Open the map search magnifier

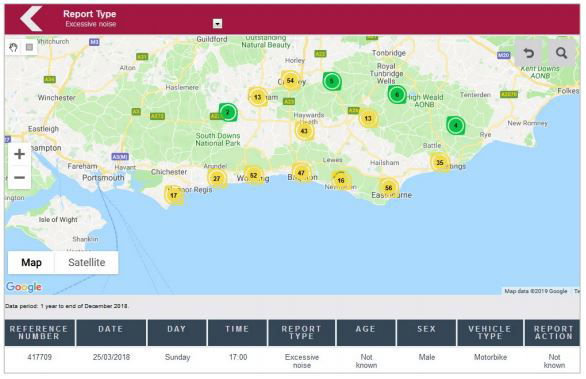561,53
